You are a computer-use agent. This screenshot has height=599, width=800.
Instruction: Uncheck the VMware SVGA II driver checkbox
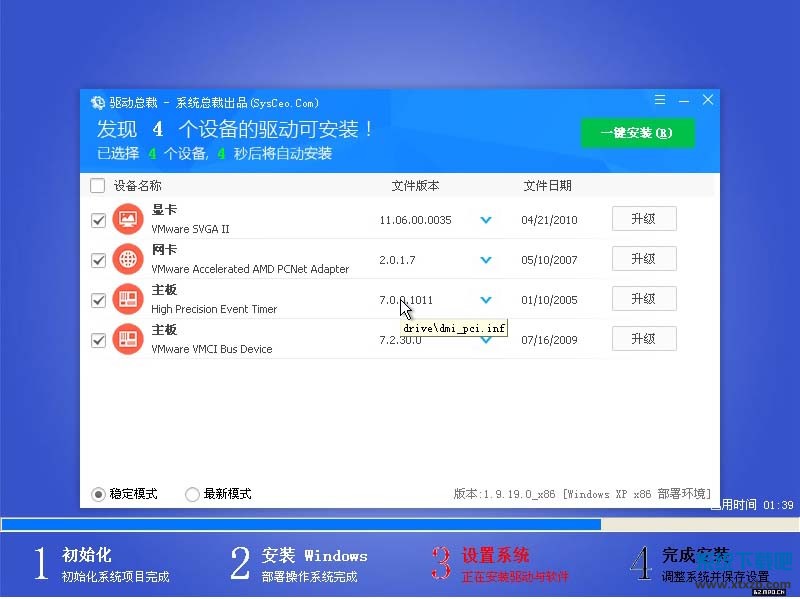click(x=98, y=220)
